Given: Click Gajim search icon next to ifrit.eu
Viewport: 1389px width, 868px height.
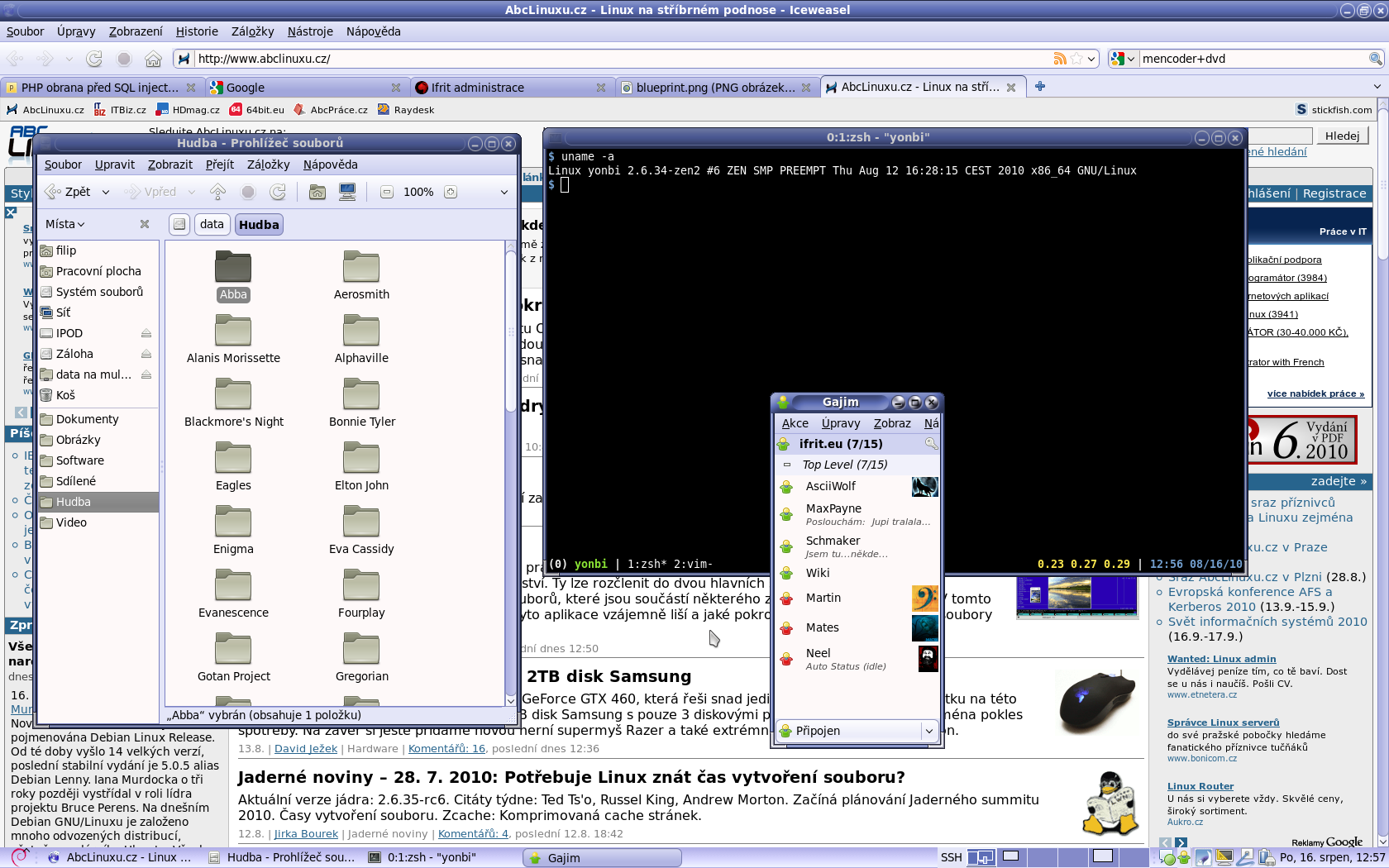Looking at the screenshot, I should (x=931, y=444).
